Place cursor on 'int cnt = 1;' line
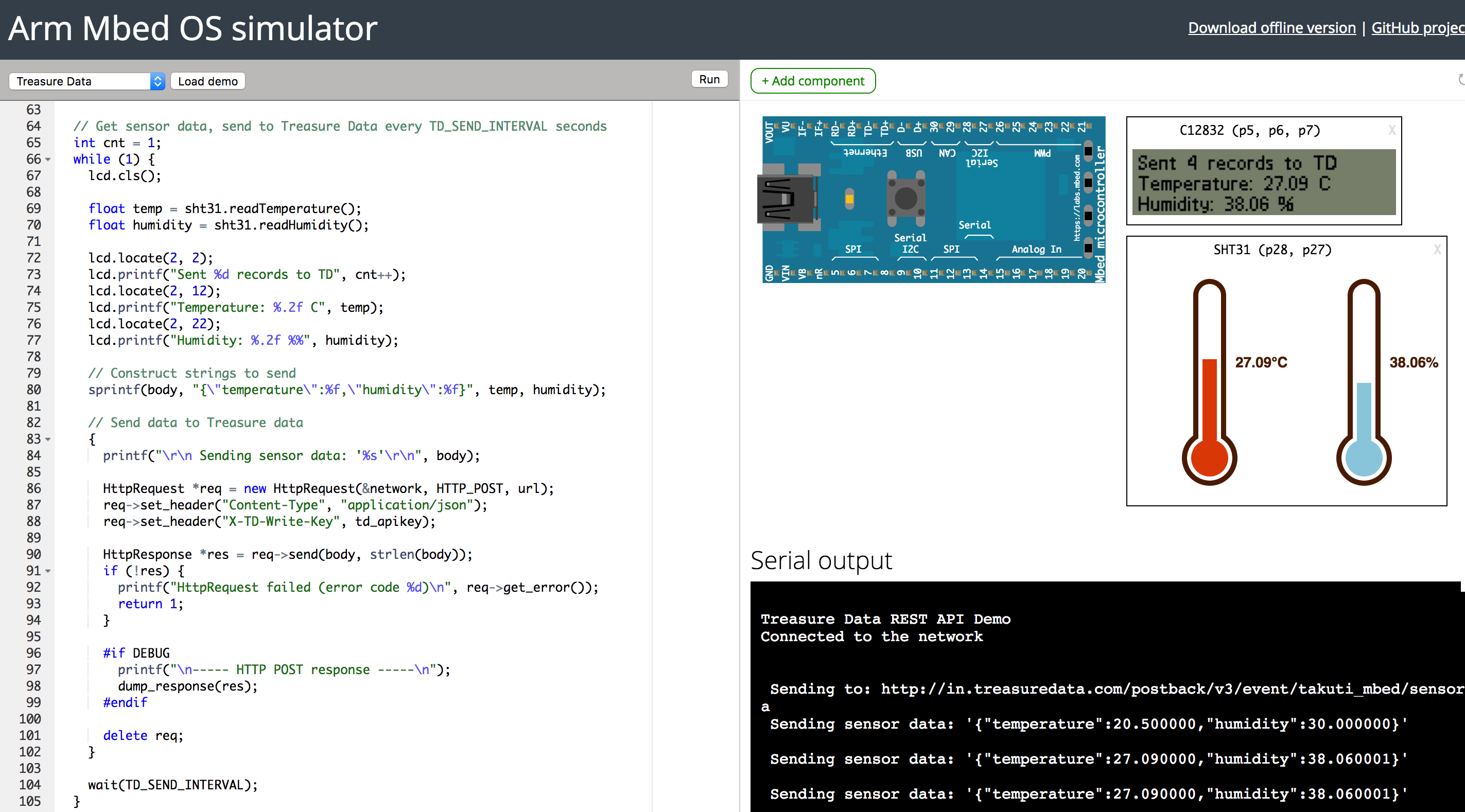Screen dimensions: 1465x812 click(x=117, y=143)
